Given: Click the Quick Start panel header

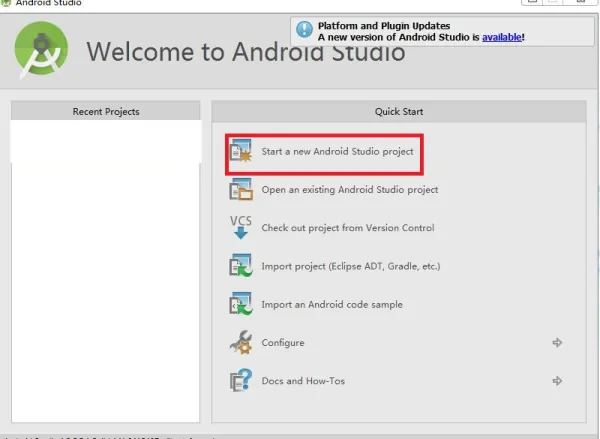Looking at the screenshot, I should 399,112.
